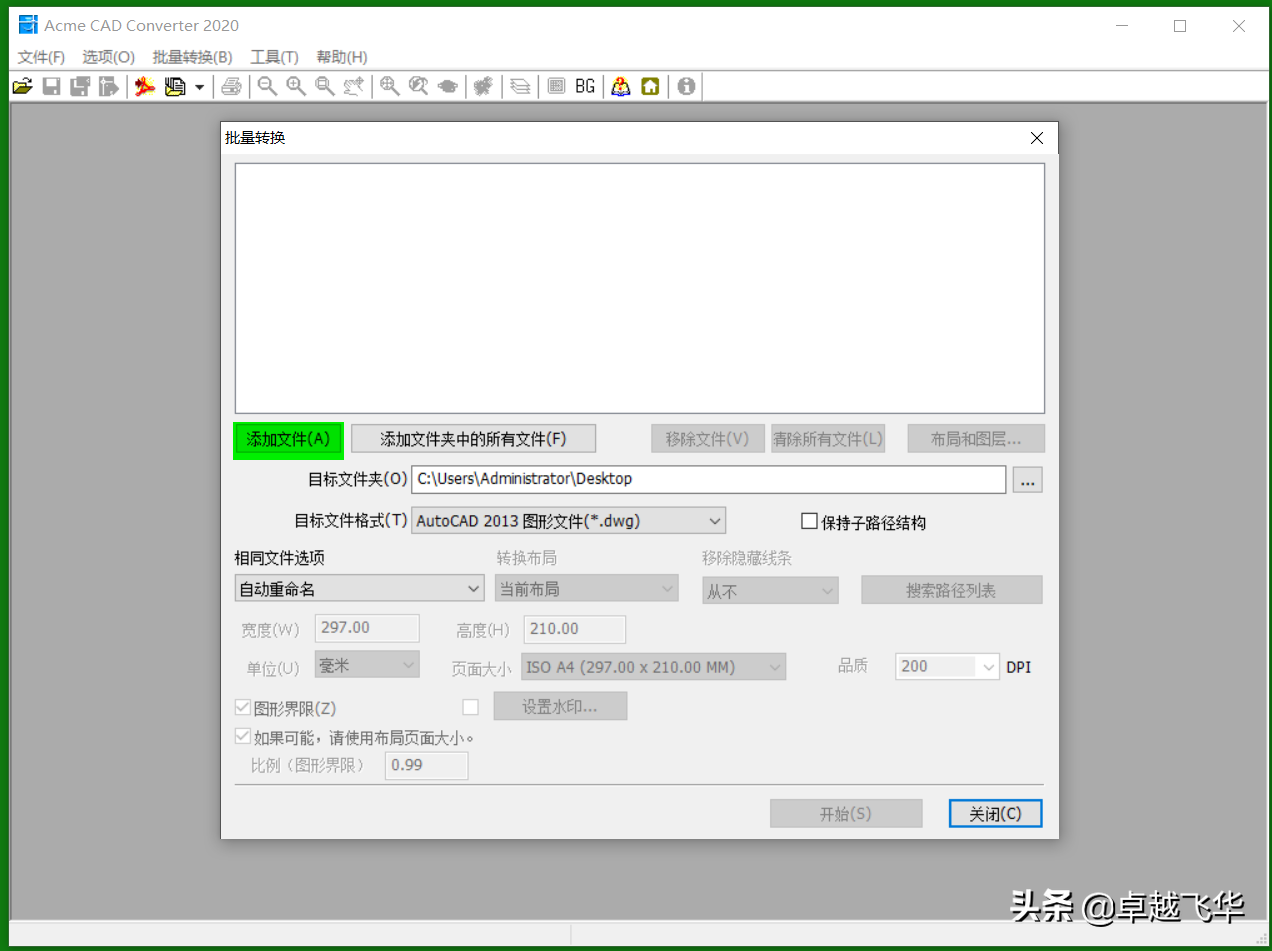Click the 开始(S) button

[846, 814]
